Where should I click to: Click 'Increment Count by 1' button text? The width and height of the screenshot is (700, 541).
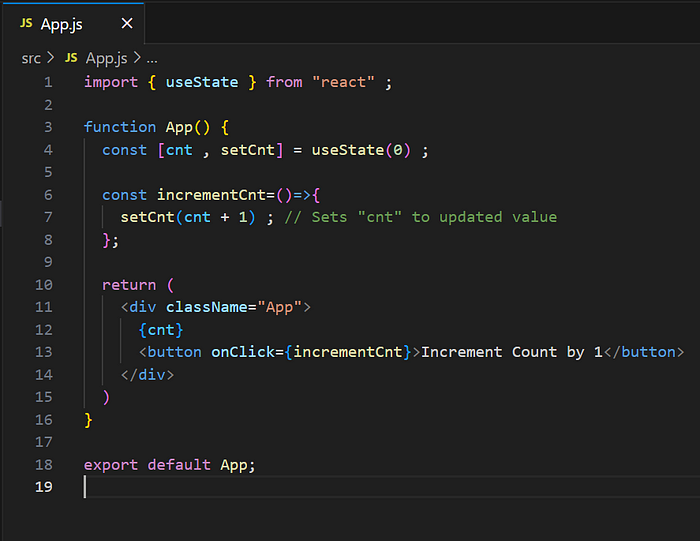(512, 353)
